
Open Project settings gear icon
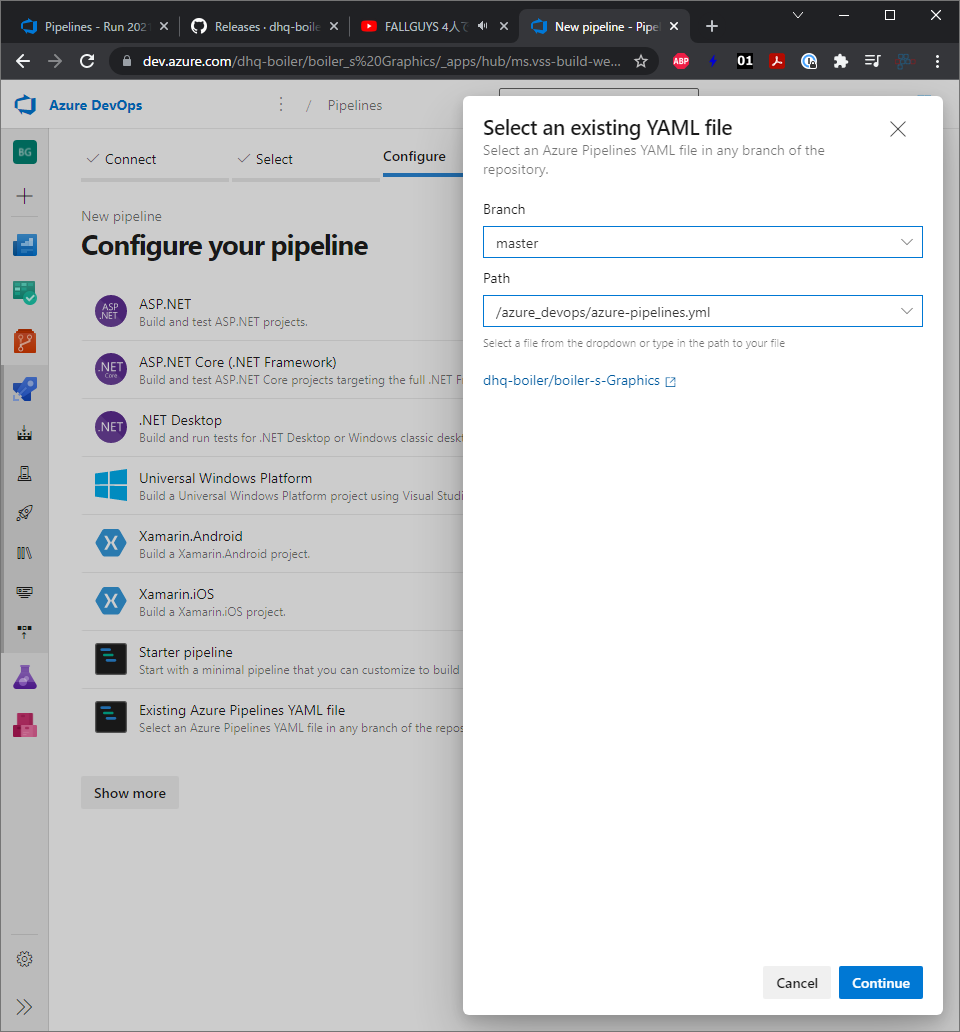coord(24,959)
